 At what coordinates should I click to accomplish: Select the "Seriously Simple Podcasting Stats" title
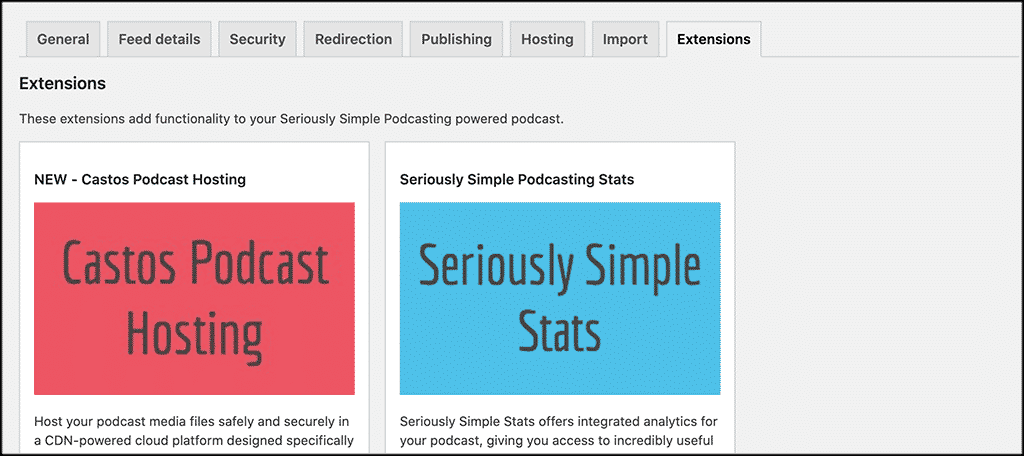pos(517,179)
